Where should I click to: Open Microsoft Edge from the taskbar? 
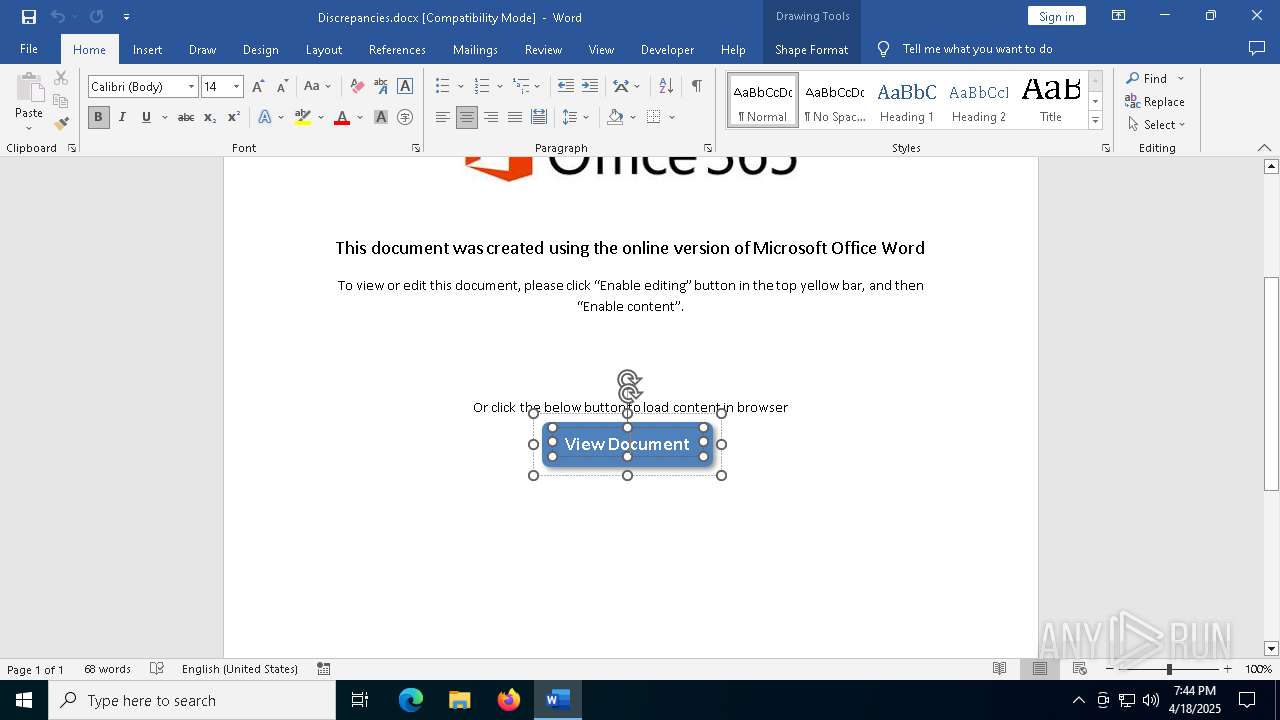click(411, 700)
